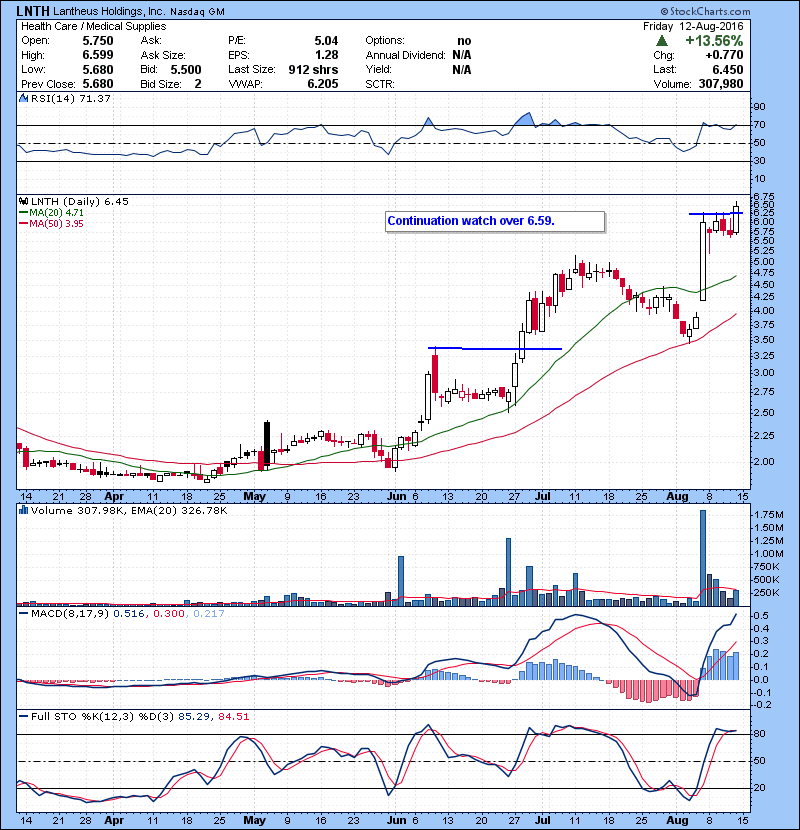Click the 'MA(50) 3.95' legend text
This screenshot has width=800, height=830.
tap(56, 224)
